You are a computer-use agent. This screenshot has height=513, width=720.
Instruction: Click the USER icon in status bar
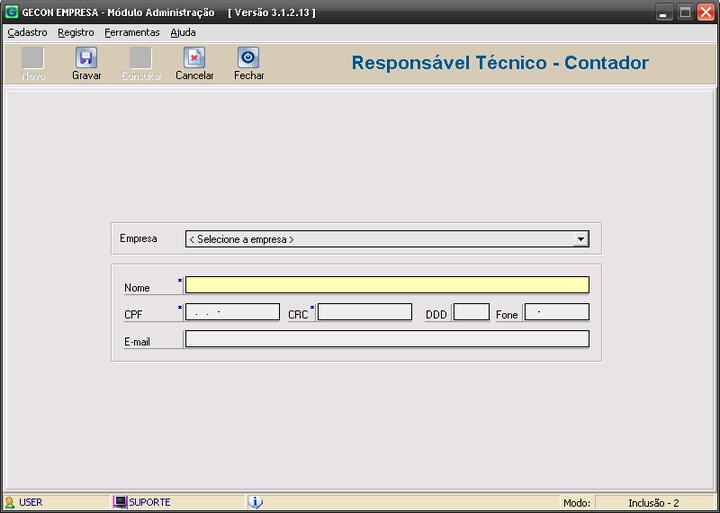coord(10,502)
